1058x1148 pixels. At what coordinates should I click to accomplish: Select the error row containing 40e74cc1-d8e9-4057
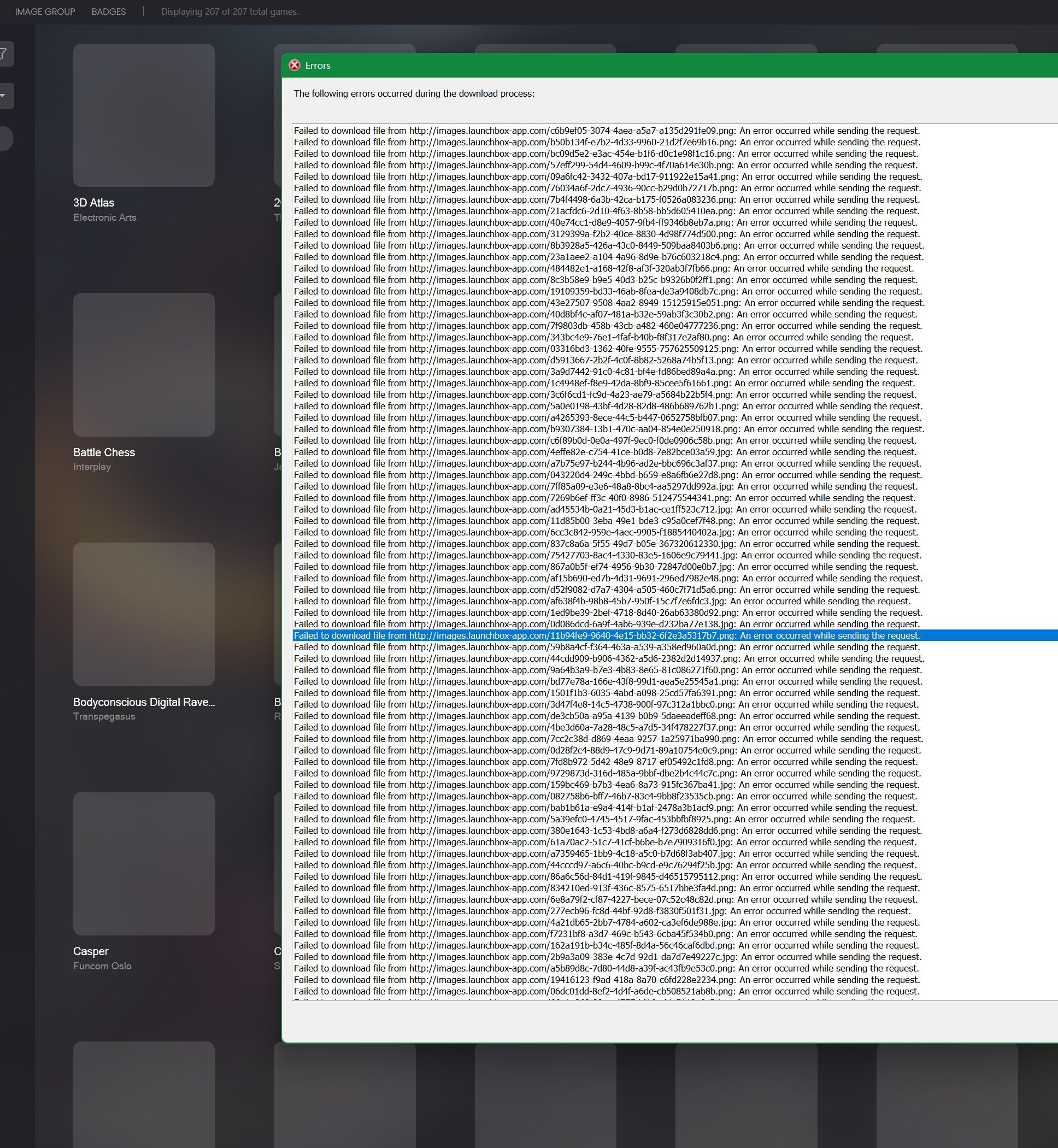click(x=675, y=222)
